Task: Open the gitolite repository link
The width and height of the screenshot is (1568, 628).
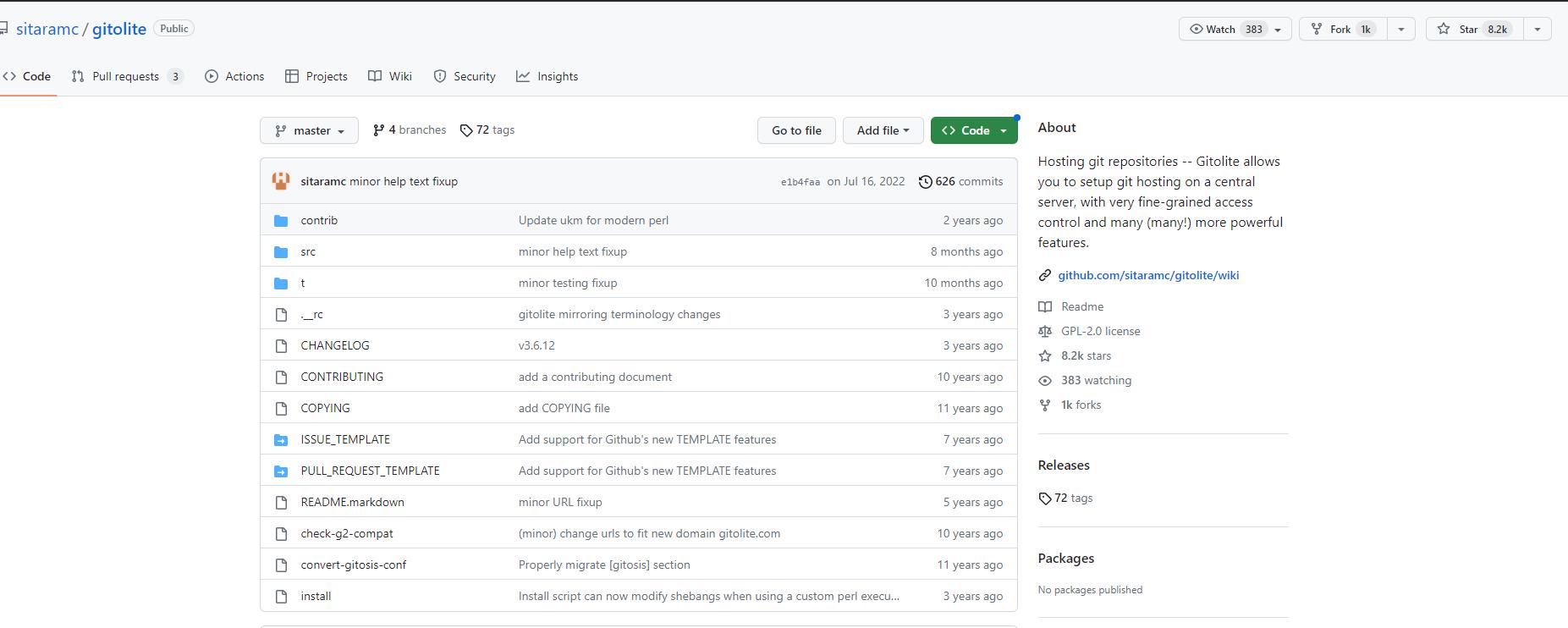Action: click(119, 29)
